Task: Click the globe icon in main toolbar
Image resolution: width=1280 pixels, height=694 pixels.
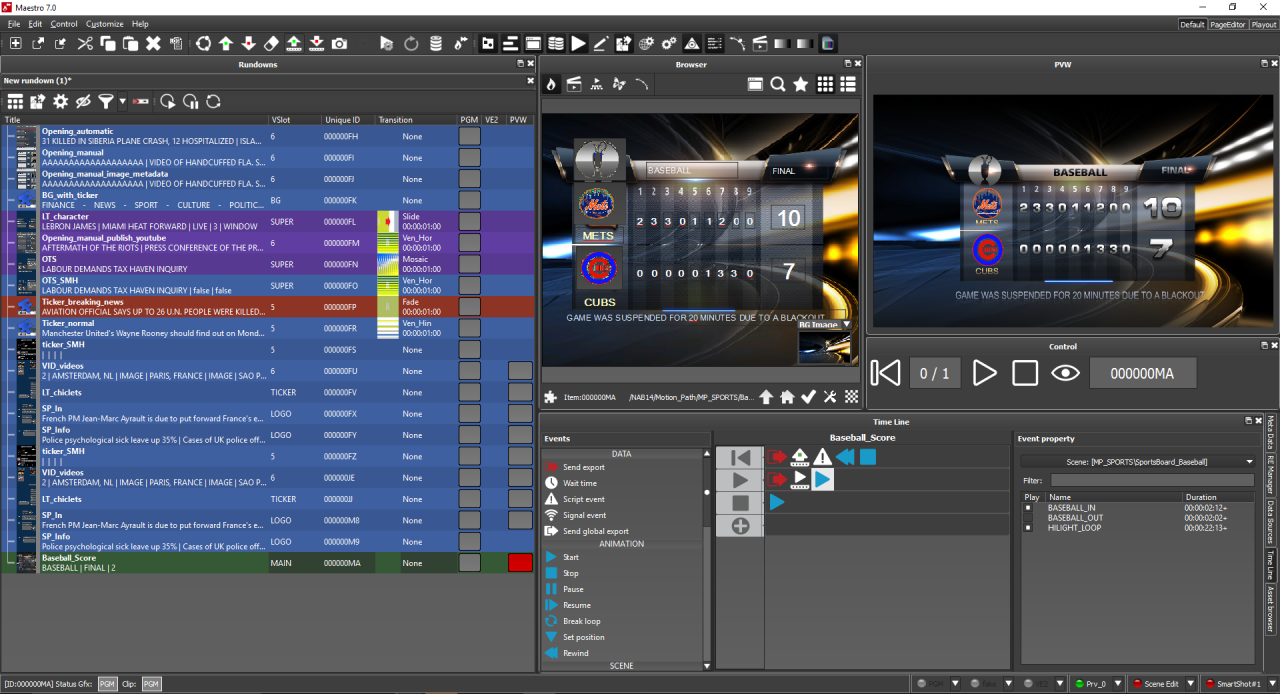Action: tap(646, 43)
